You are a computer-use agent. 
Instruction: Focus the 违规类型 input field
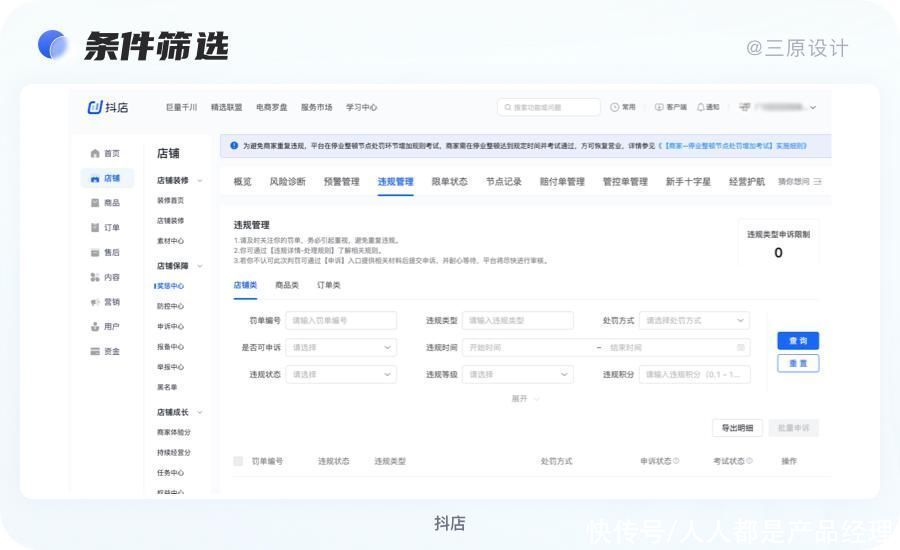click(x=518, y=320)
